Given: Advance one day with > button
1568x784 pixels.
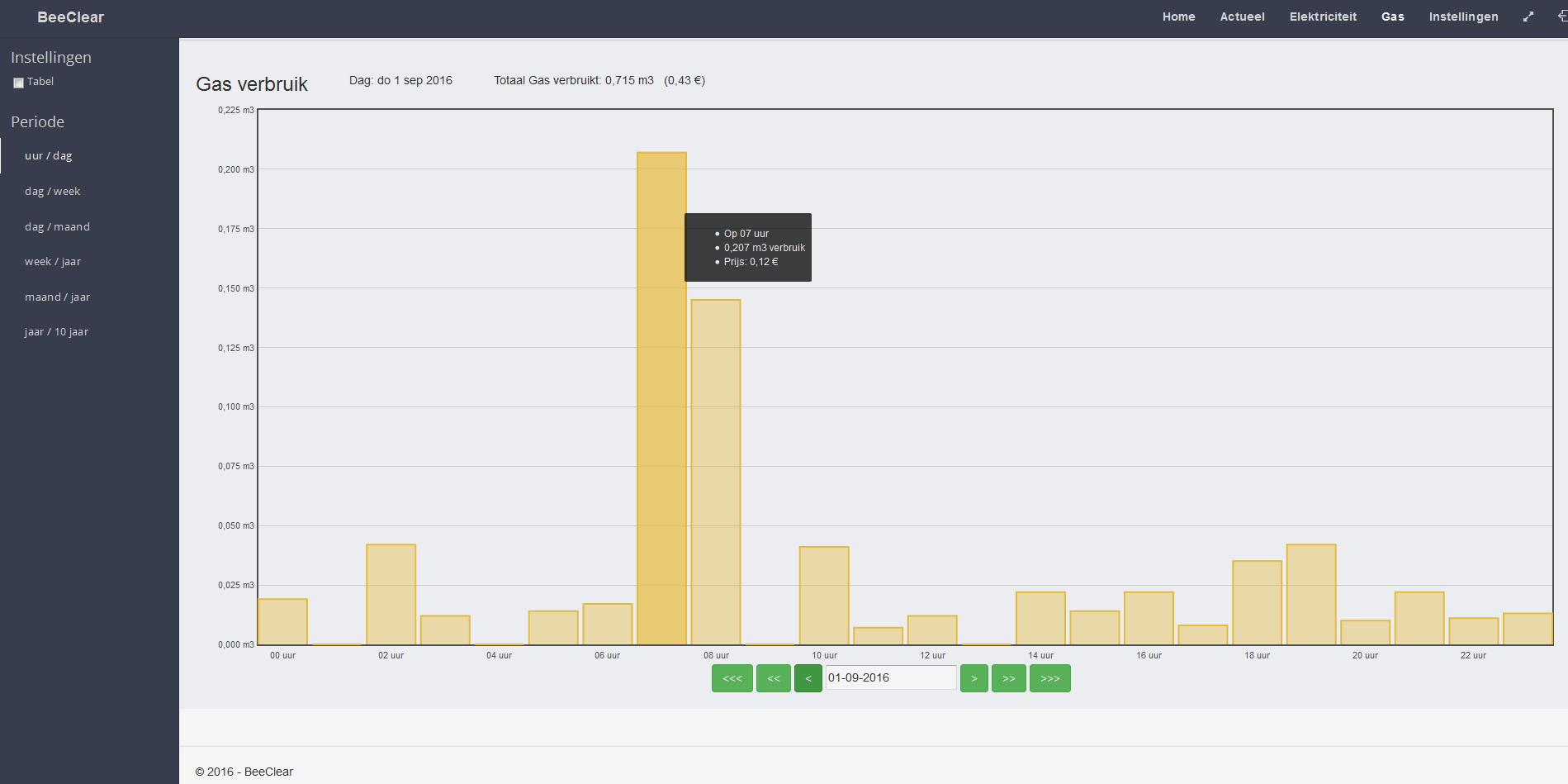Looking at the screenshot, I should tap(973, 678).
